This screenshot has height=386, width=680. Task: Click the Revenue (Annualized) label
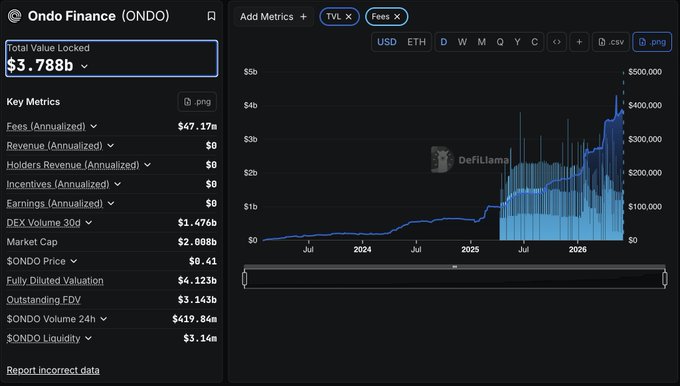55,146
